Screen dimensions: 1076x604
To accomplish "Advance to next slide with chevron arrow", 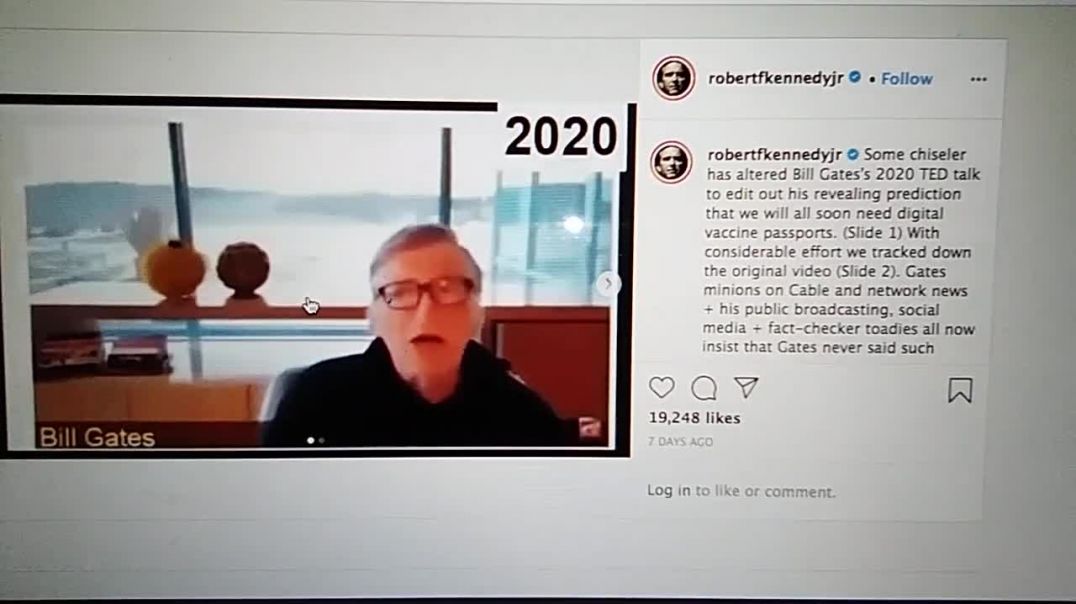I will (x=608, y=283).
